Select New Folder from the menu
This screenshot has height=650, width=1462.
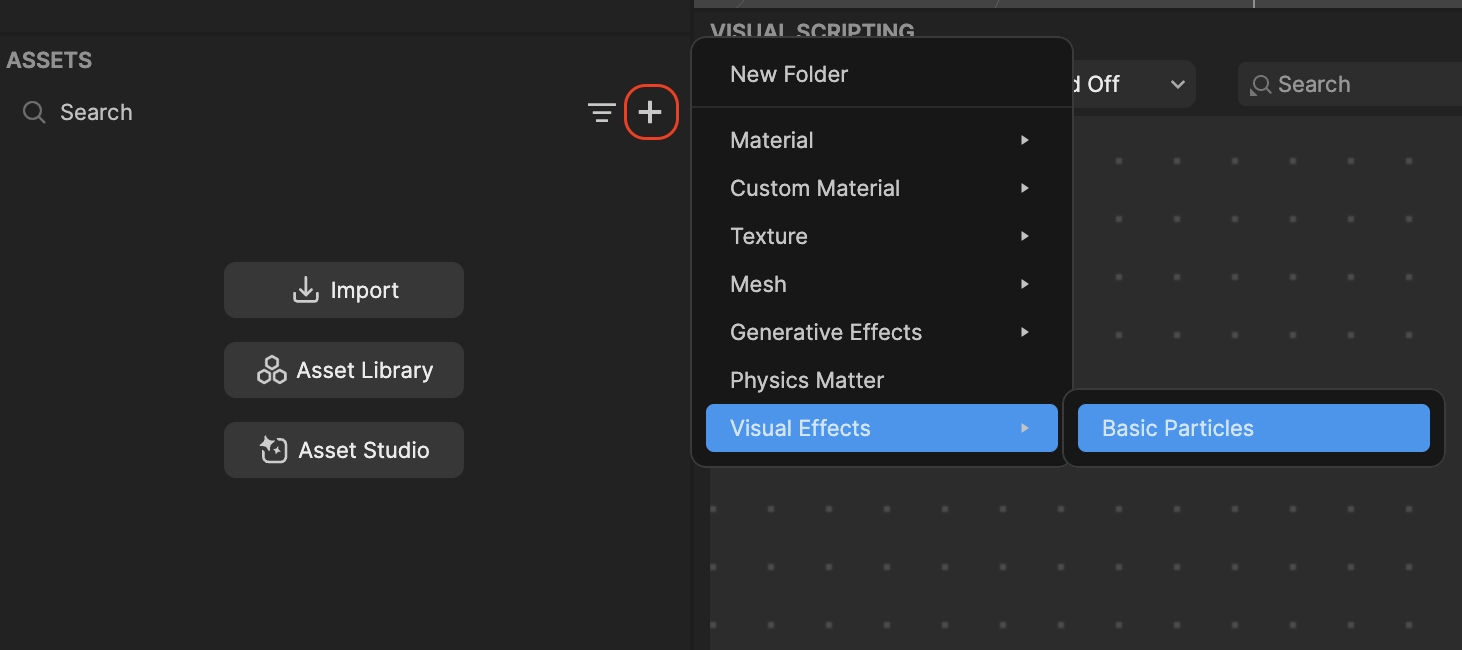(x=789, y=73)
